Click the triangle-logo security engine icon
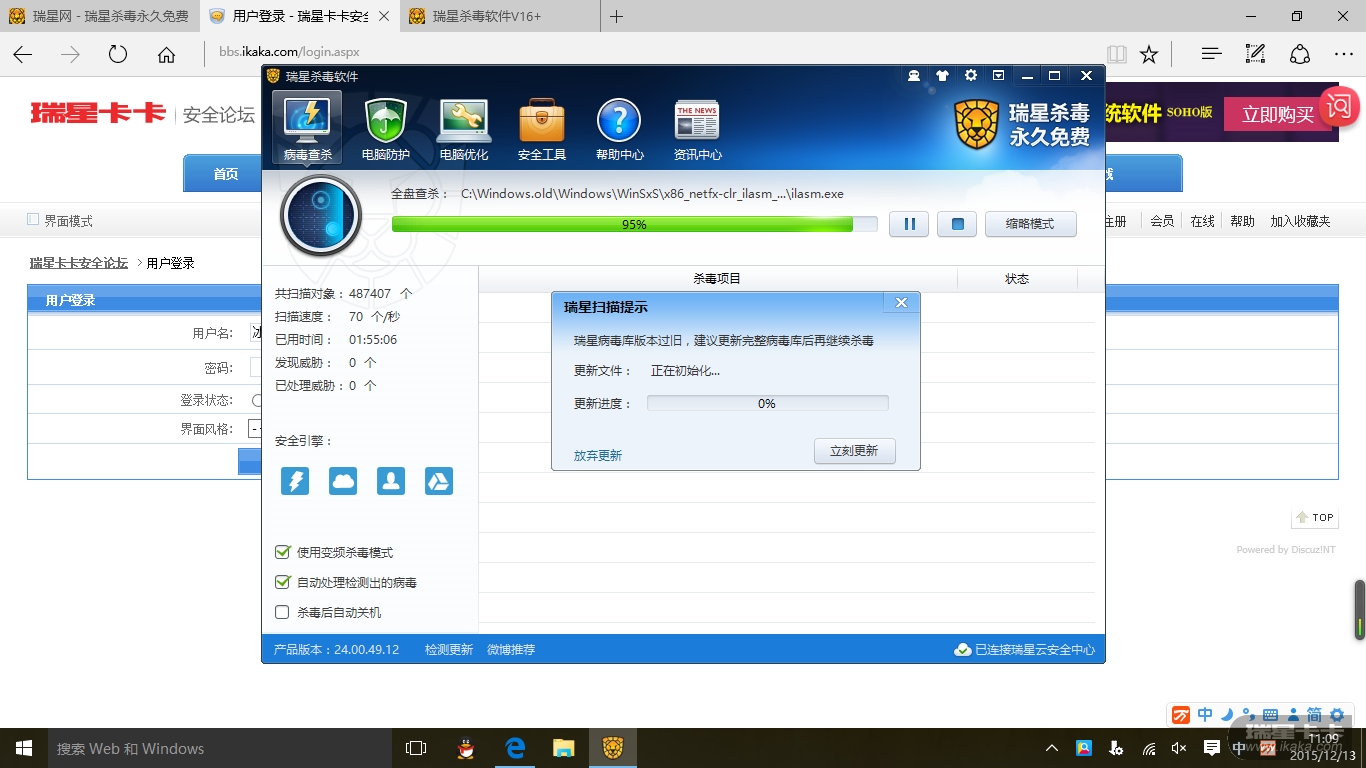 click(x=439, y=481)
